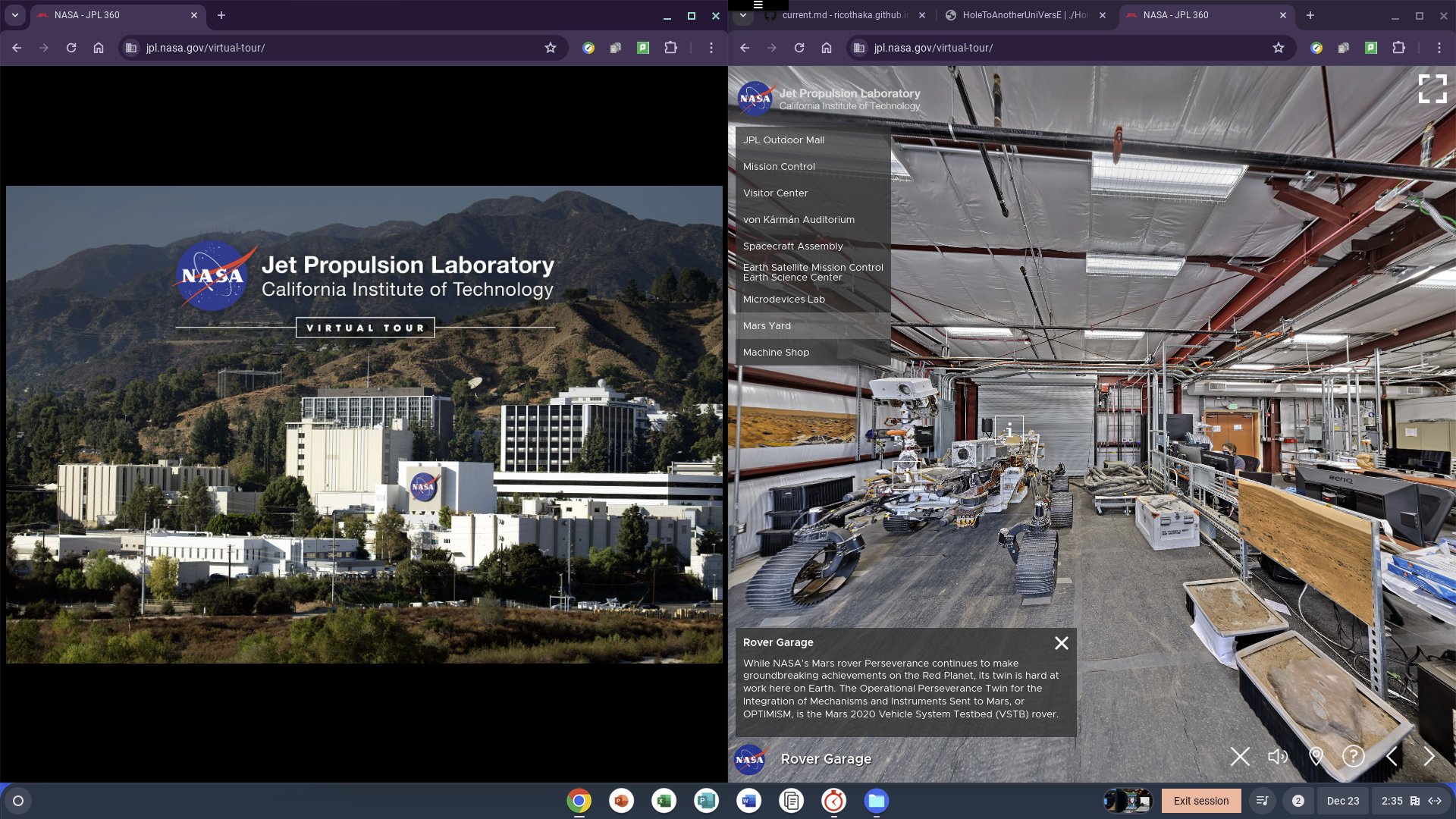Select Visitor Center from the tour menu

(x=813, y=193)
